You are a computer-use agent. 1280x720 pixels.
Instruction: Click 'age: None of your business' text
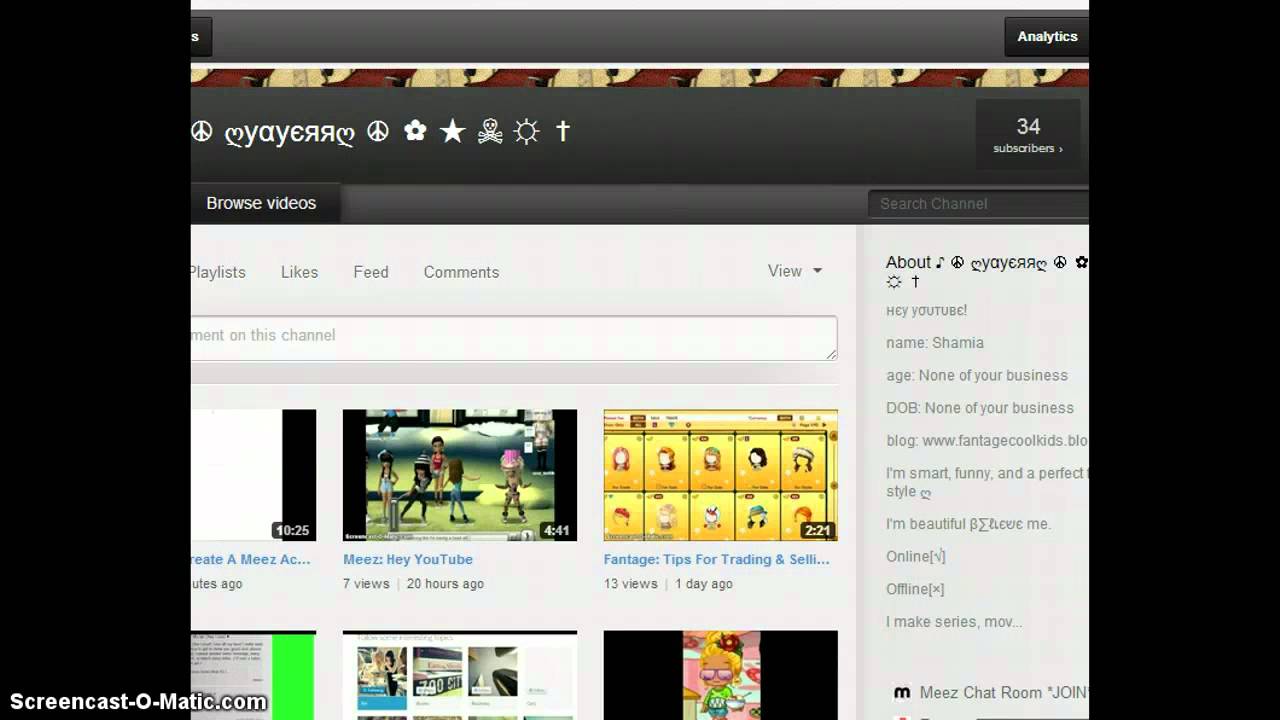(x=977, y=375)
